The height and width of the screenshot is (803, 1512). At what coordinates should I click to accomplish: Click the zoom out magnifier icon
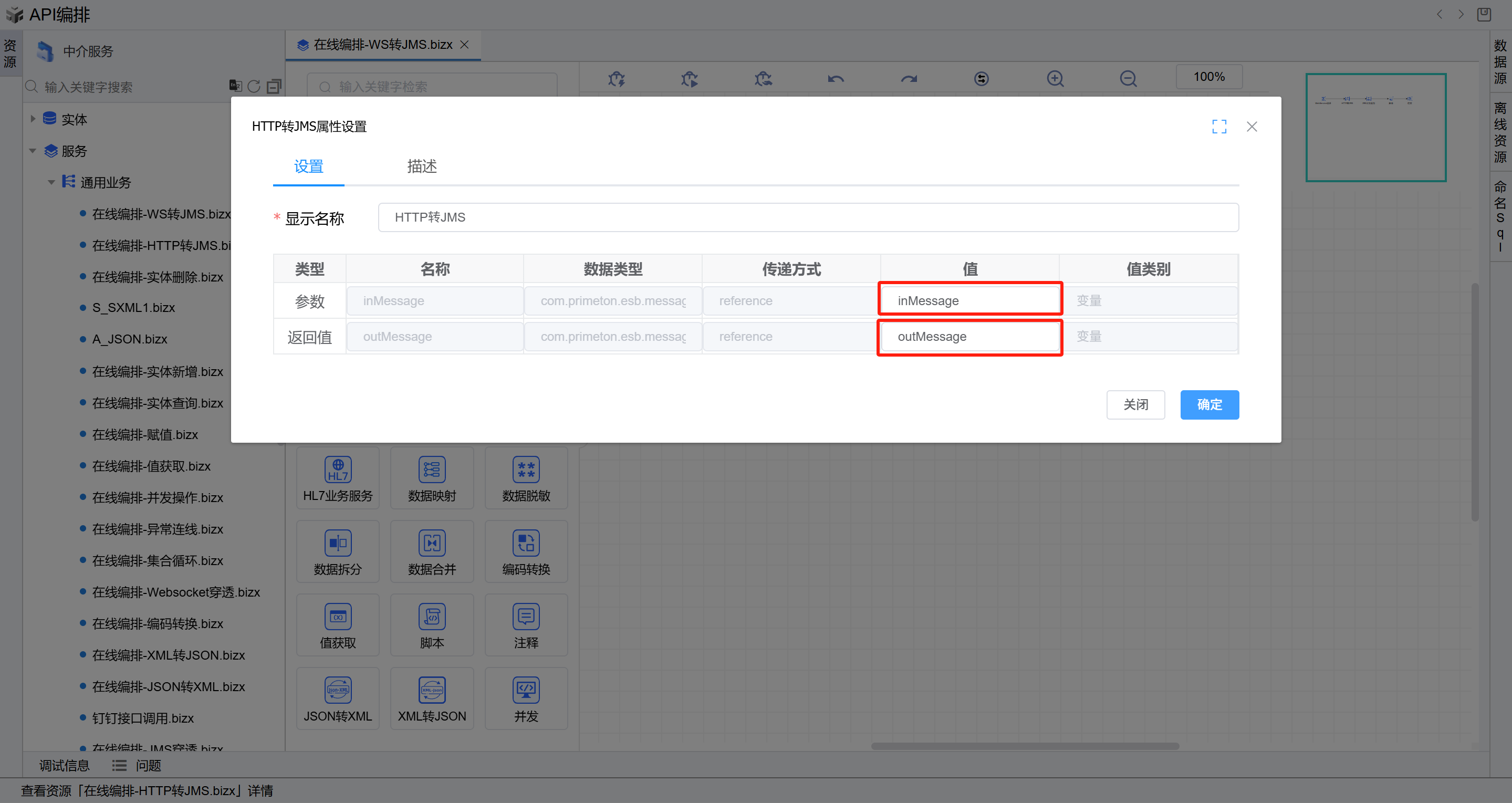coord(1128,78)
